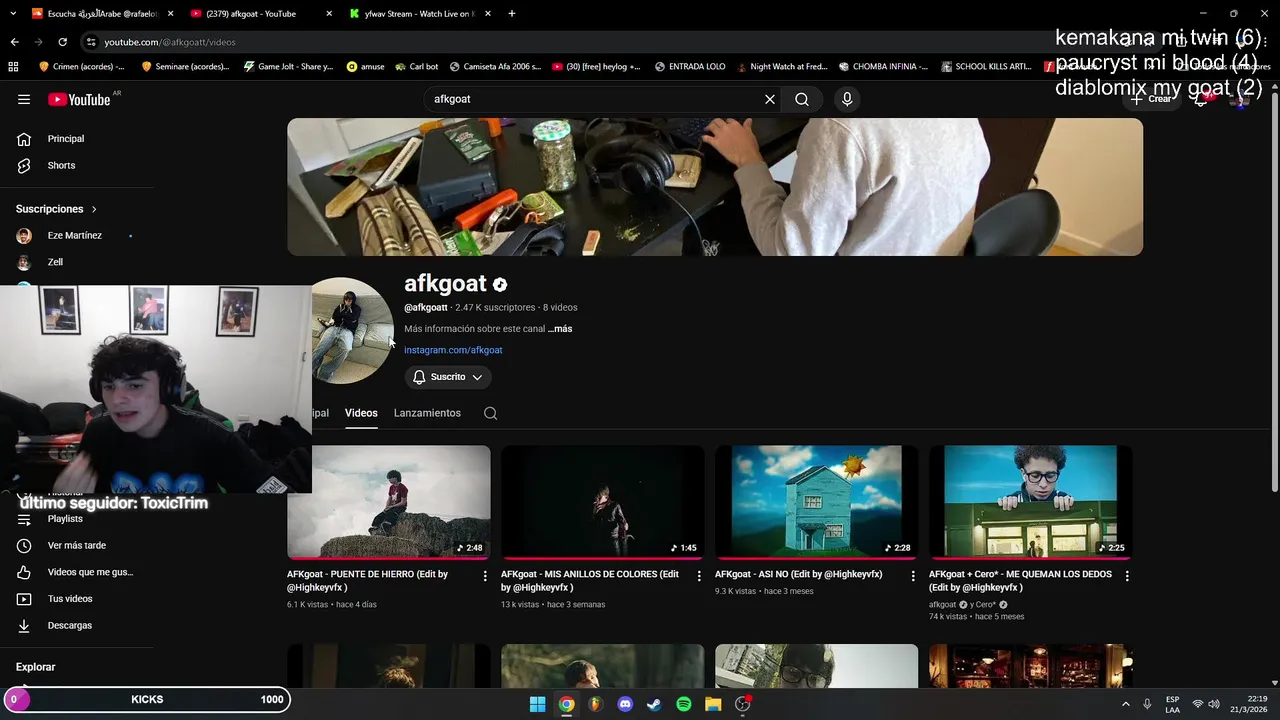
Task: Open a new browser tab
Action: [512, 14]
